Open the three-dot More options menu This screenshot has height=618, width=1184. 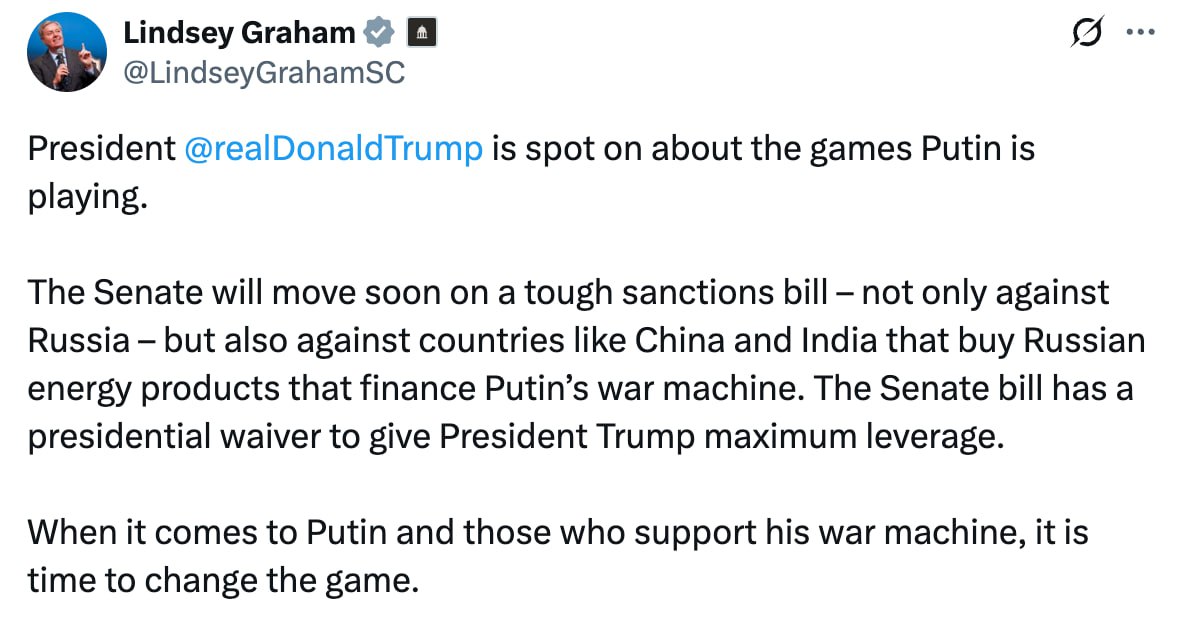(1140, 33)
